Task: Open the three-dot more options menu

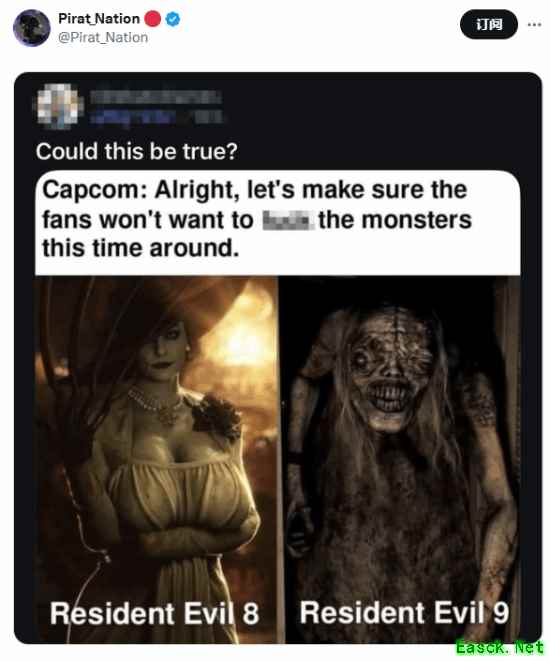Action: [x=534, y=24]
